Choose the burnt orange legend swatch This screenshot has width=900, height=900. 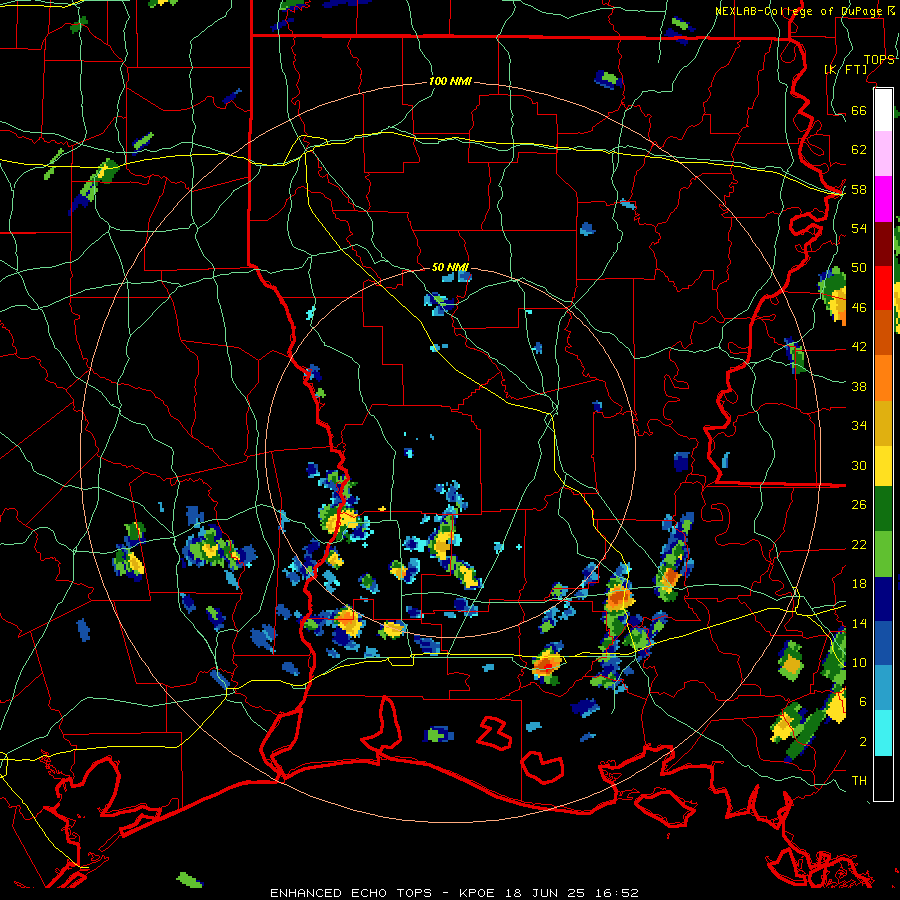coord(883,332)
